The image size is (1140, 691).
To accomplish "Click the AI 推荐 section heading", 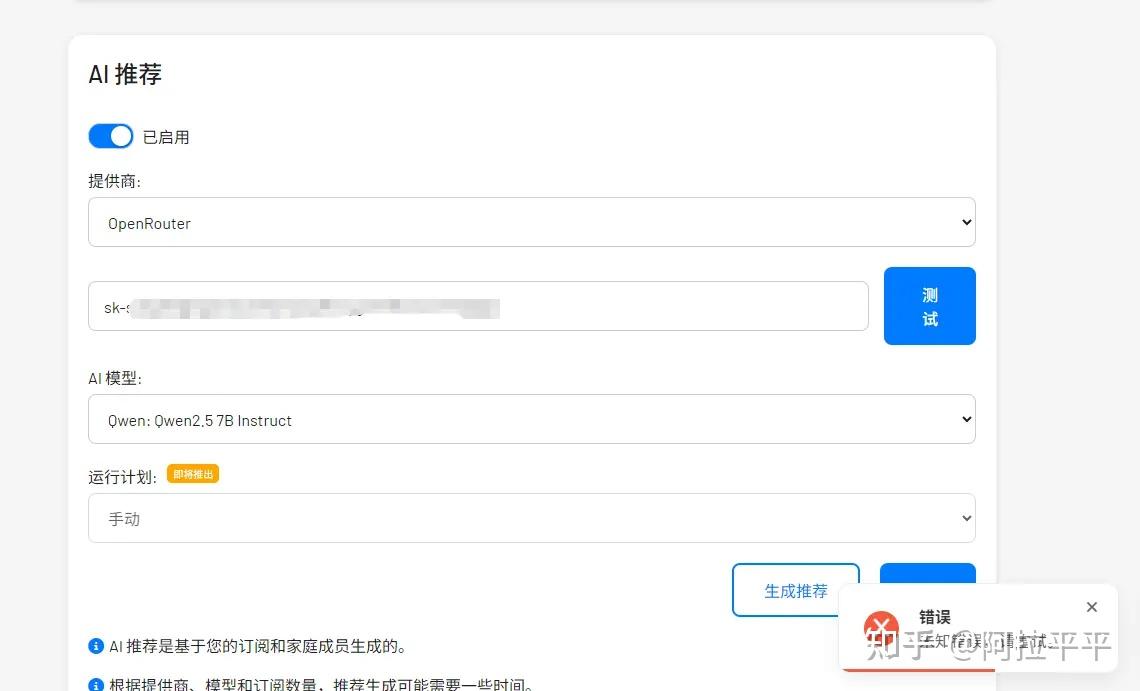I will pyautogui.click(x=125, y=74).
